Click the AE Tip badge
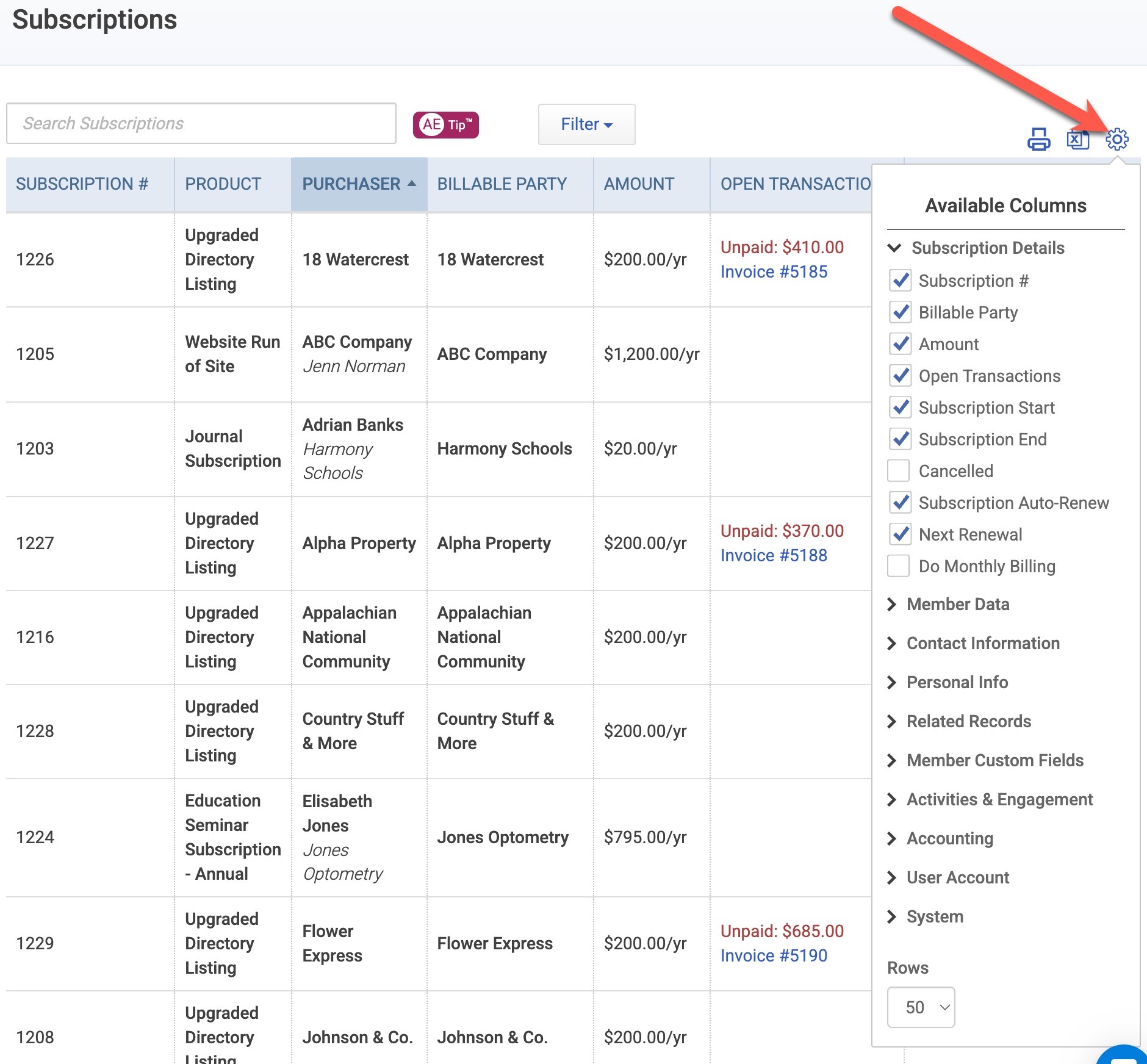Viewport: 1147px width, 1064px height. tap(446, 124)
